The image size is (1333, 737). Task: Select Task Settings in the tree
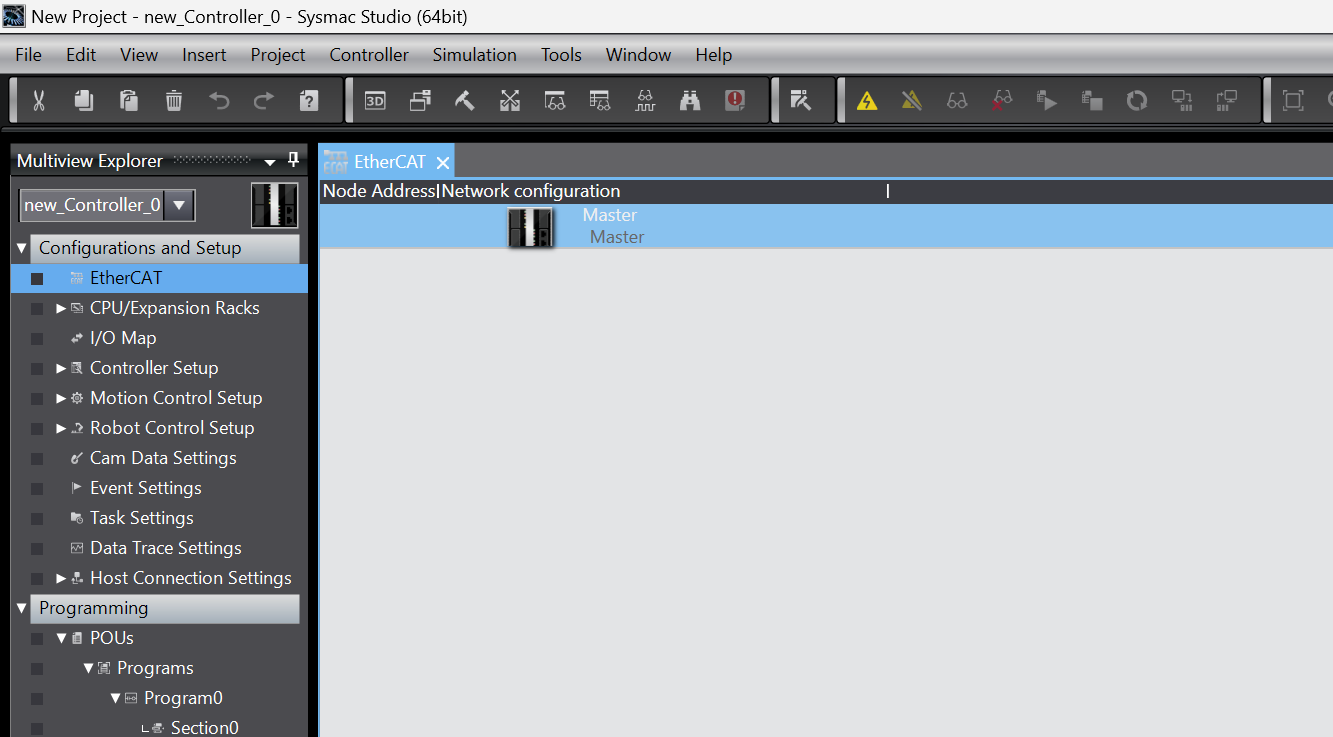142,518
